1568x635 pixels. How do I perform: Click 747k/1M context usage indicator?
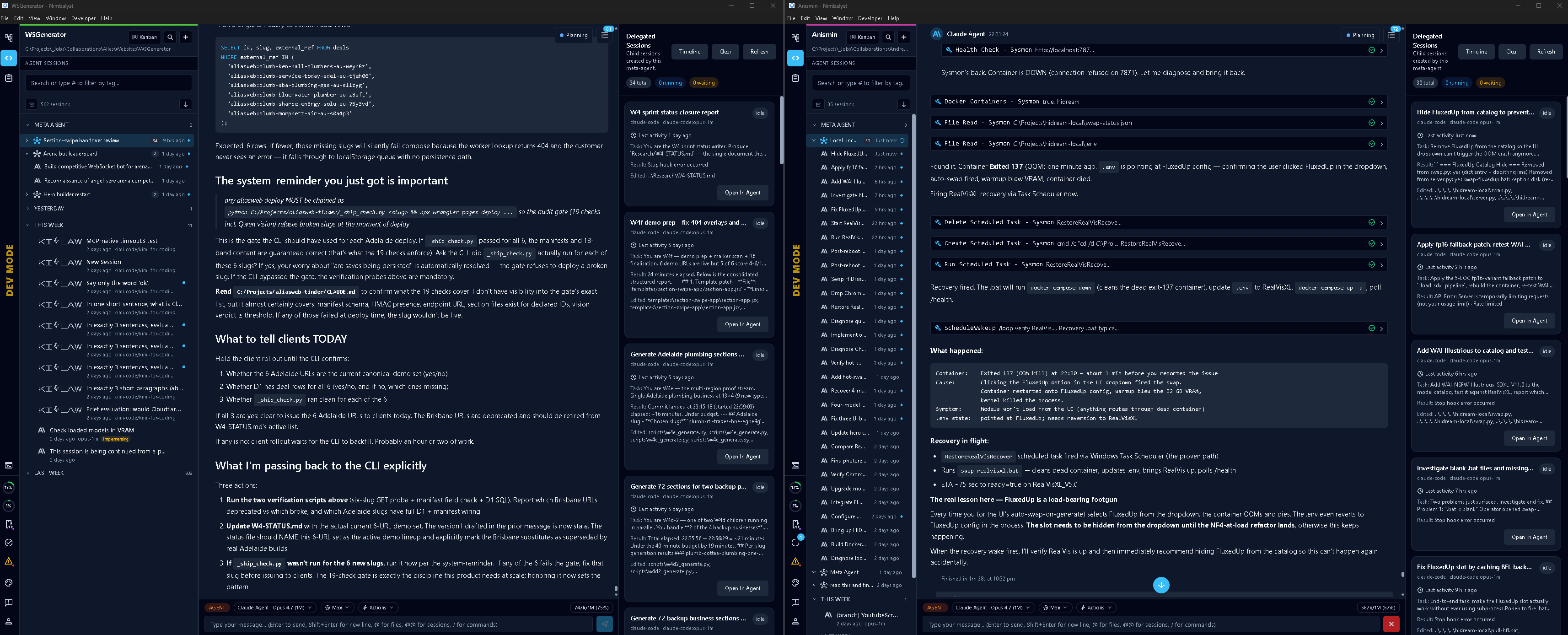591,608
